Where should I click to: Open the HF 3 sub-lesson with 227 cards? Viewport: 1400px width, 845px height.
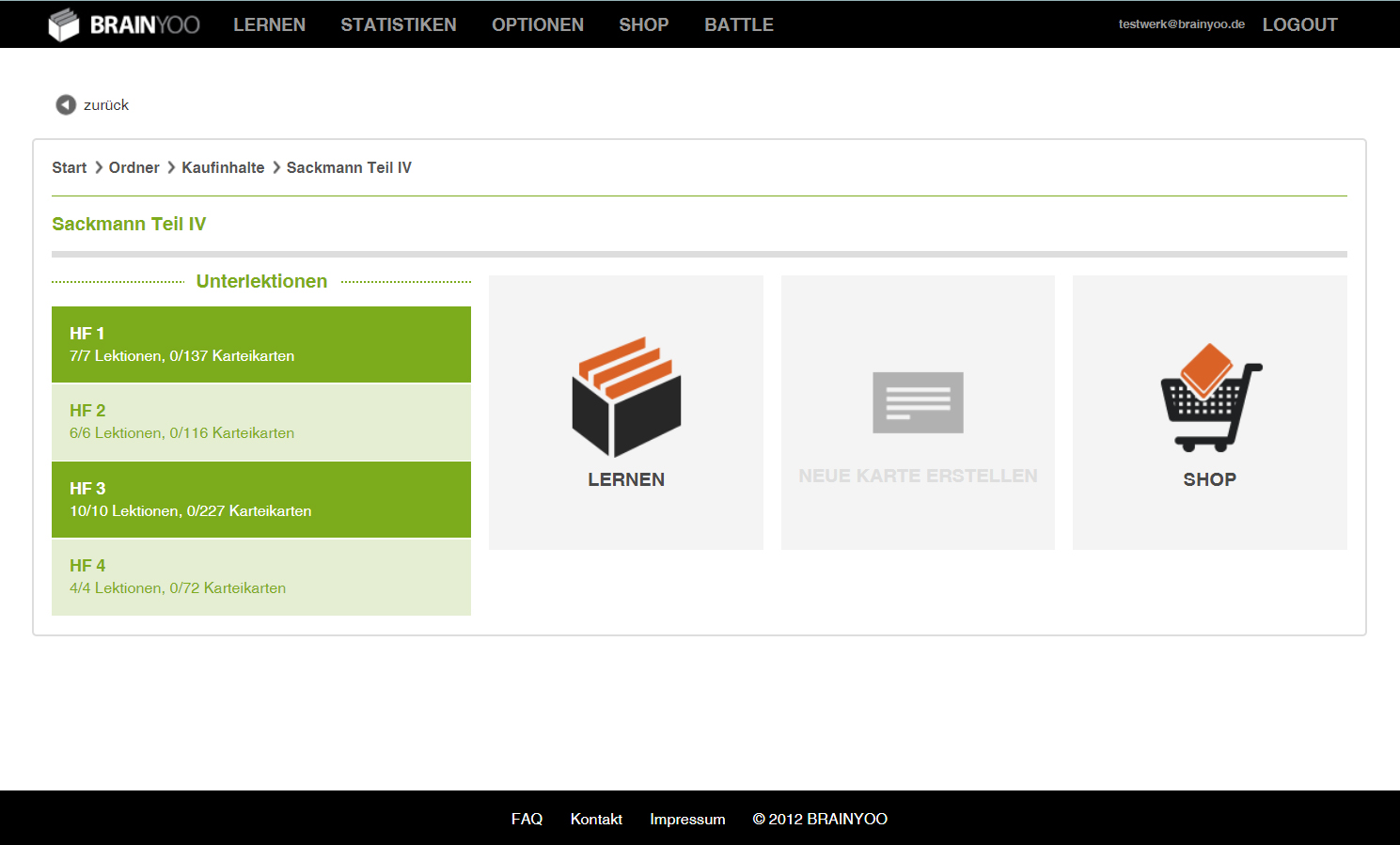(x=260, y=499)
